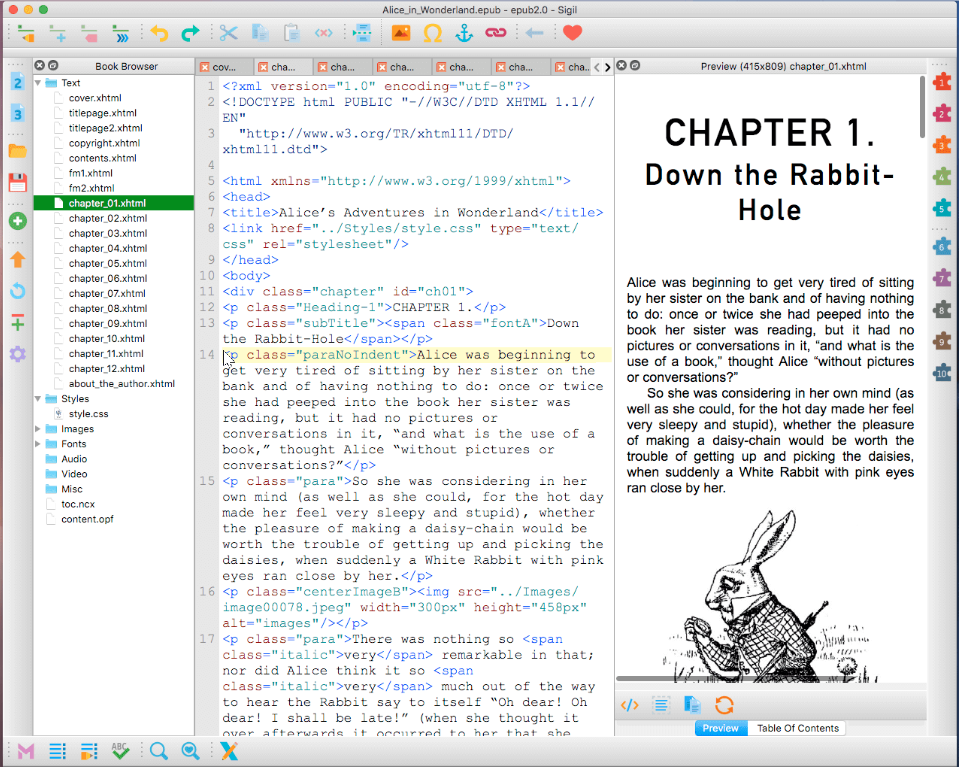Viewport: 959px width, 767px height.
Task: Open chapter_05.xhtml in Book Browser
Action: pos(107,263)
